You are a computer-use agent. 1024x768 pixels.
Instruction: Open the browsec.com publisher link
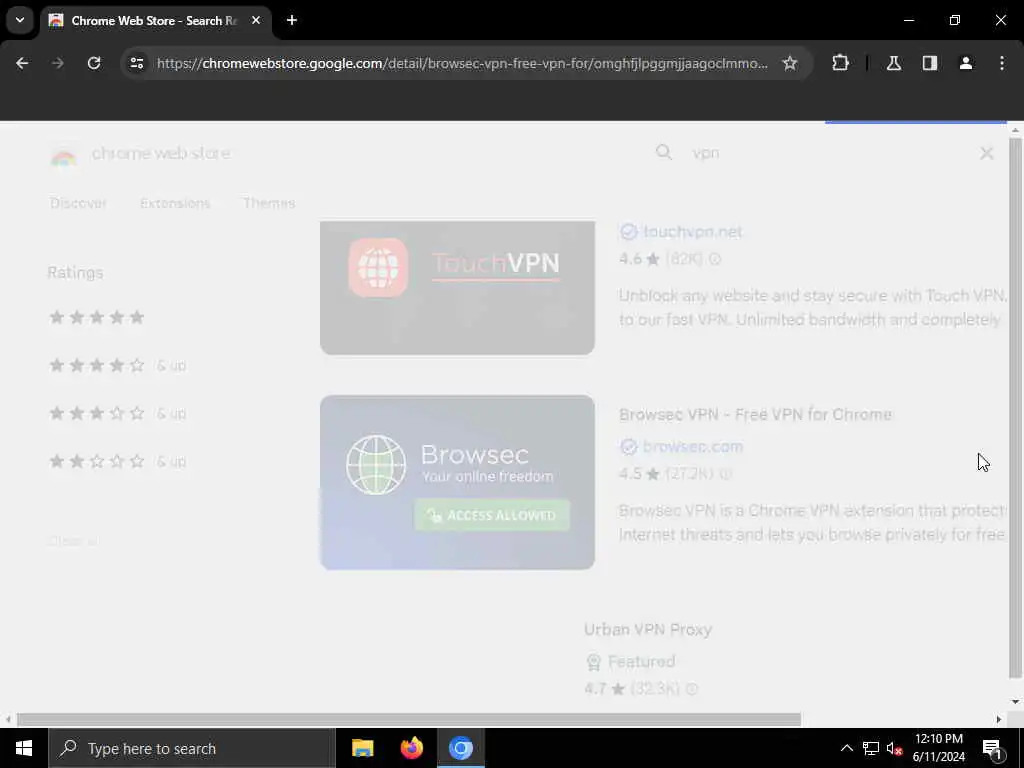coord(693,447)
